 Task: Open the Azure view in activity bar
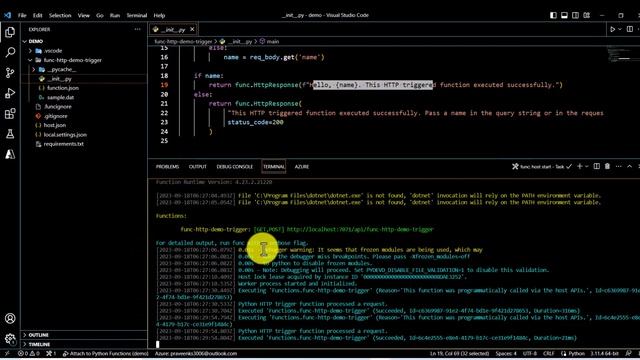10,154
